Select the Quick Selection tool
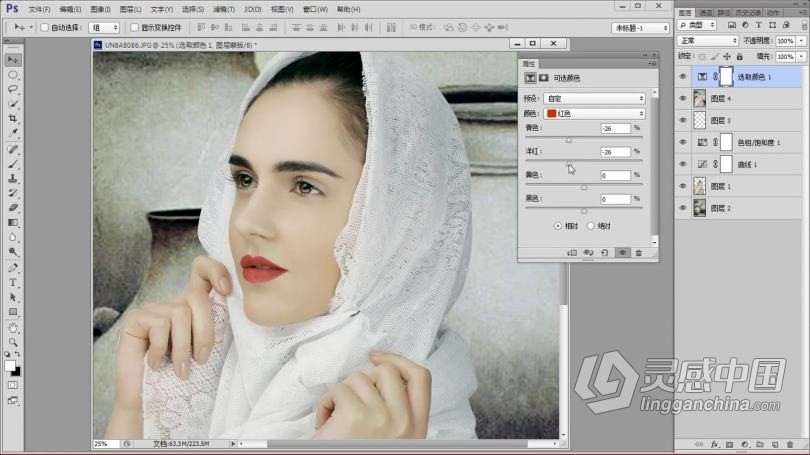 tap(13, 104)
